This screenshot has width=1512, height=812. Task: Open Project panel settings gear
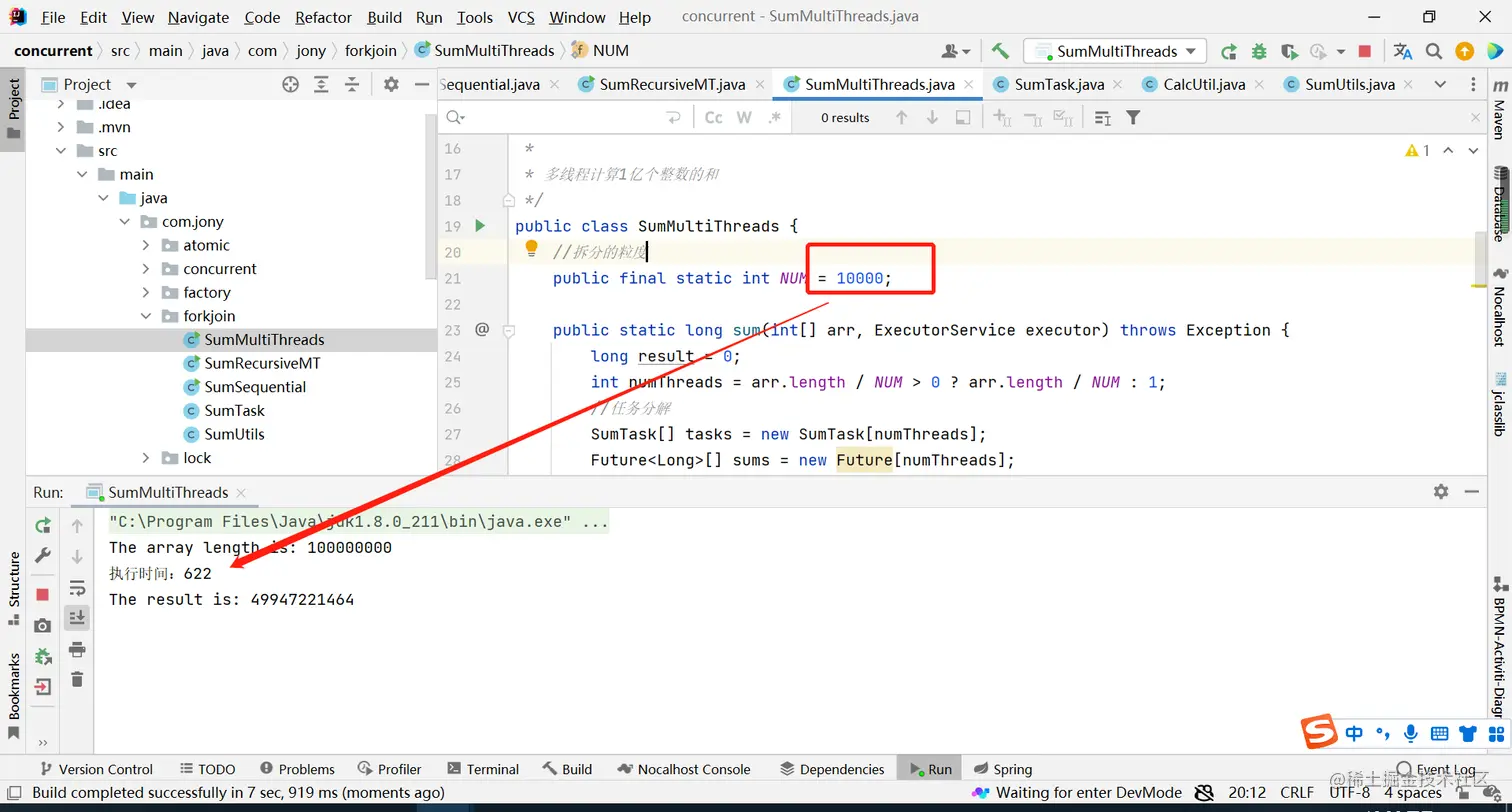391,85
